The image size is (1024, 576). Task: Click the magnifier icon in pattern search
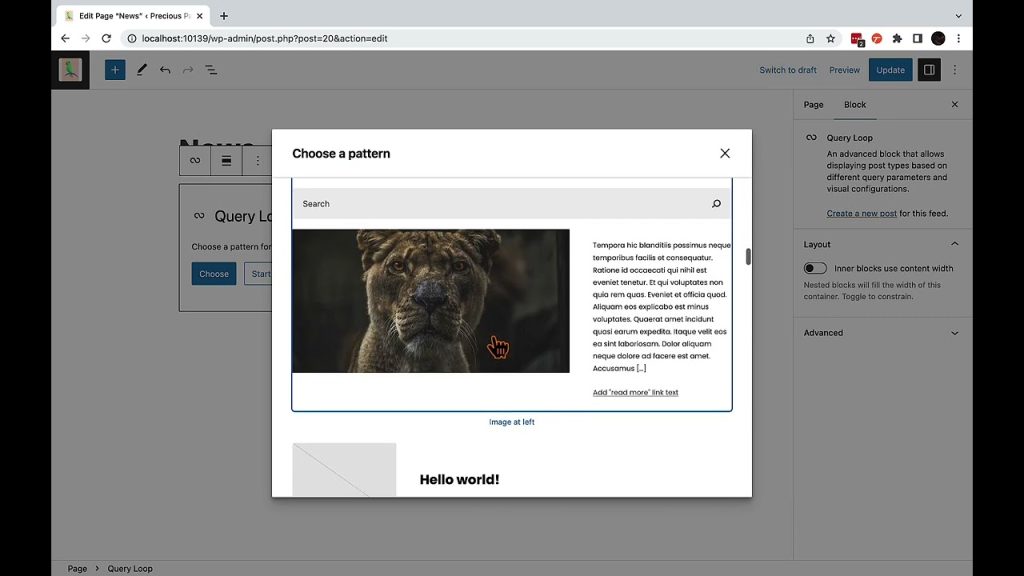716,204
